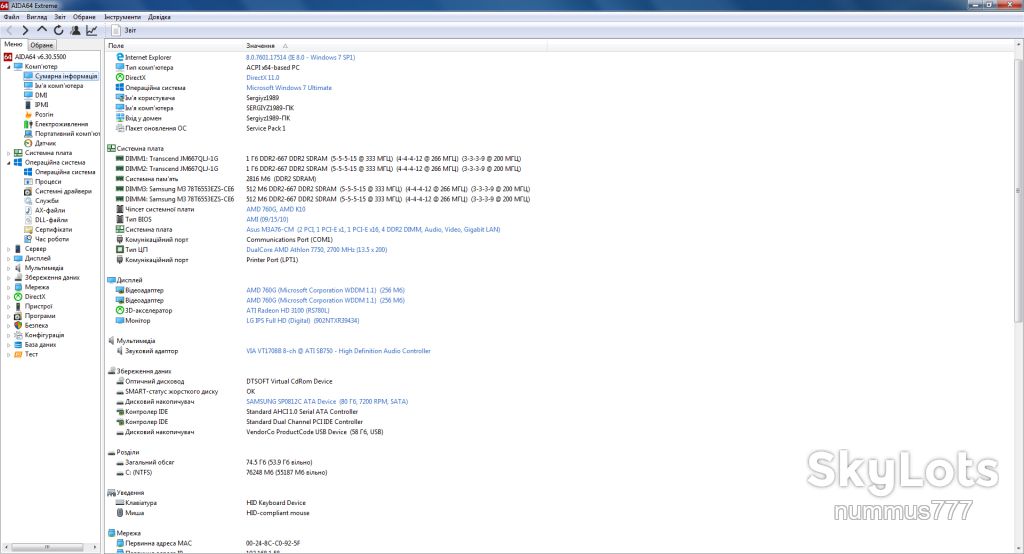Expand the Програми tree node
Screen dimensions: 1024x554
point(8,316)
